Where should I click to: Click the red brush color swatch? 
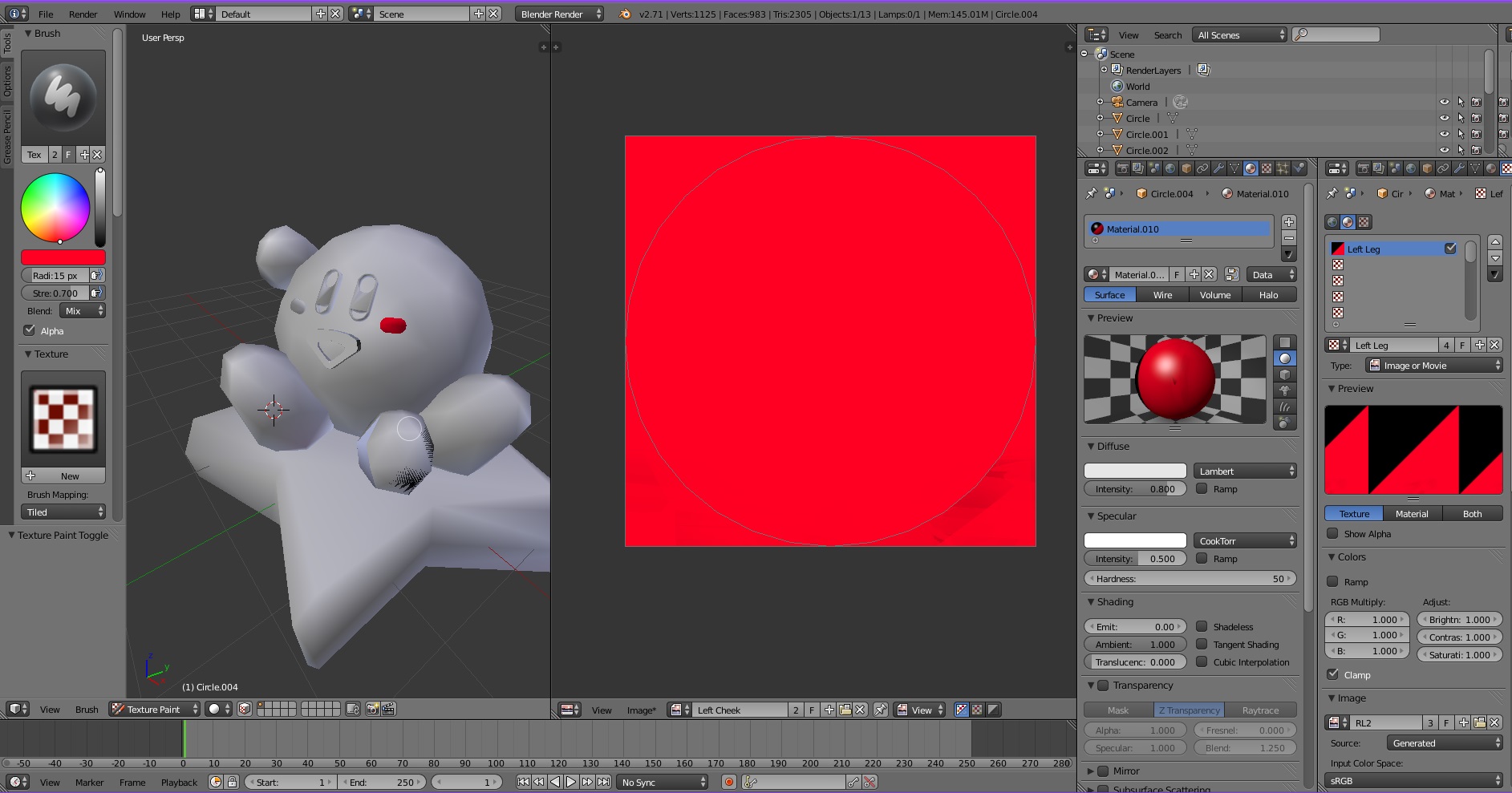click(x=63, y=257)
